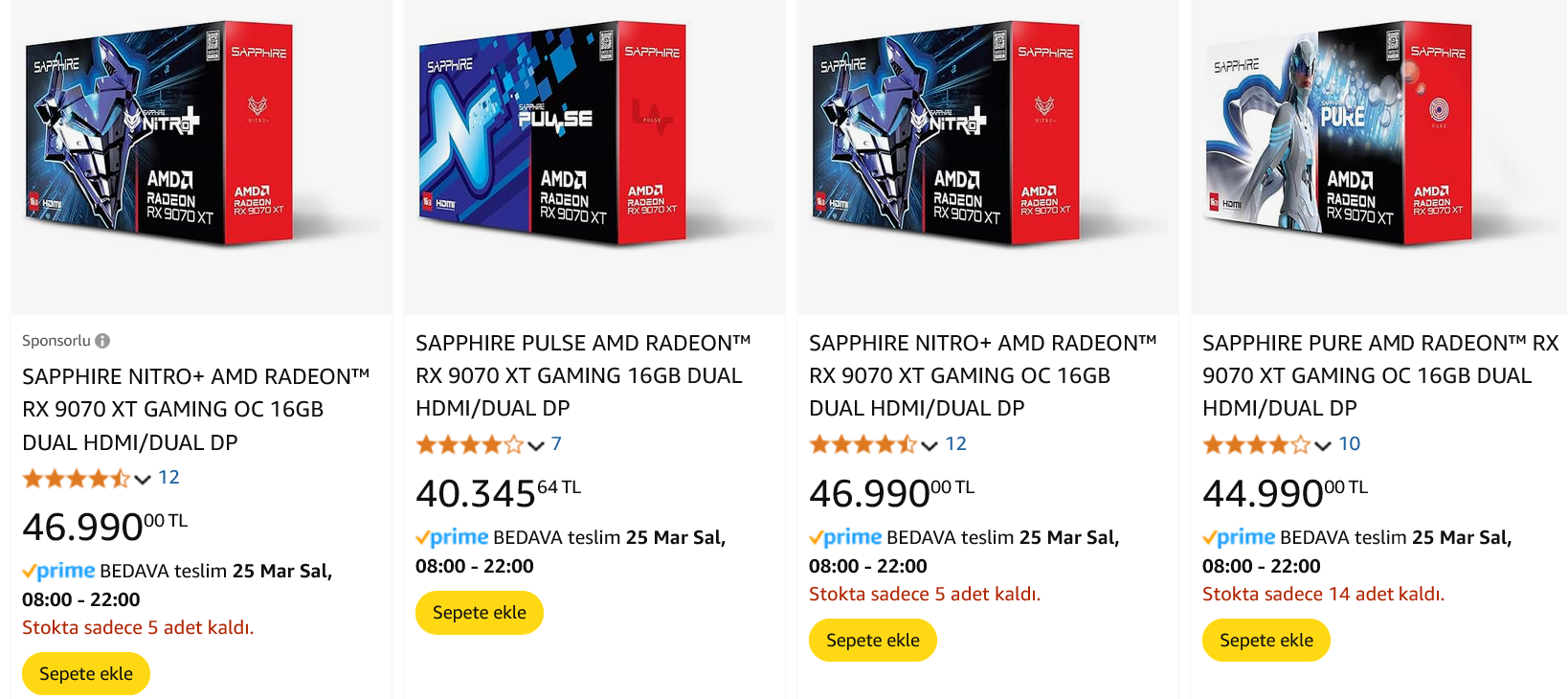Expand the rating chevron on the PURE listing

pos(1323,445)
